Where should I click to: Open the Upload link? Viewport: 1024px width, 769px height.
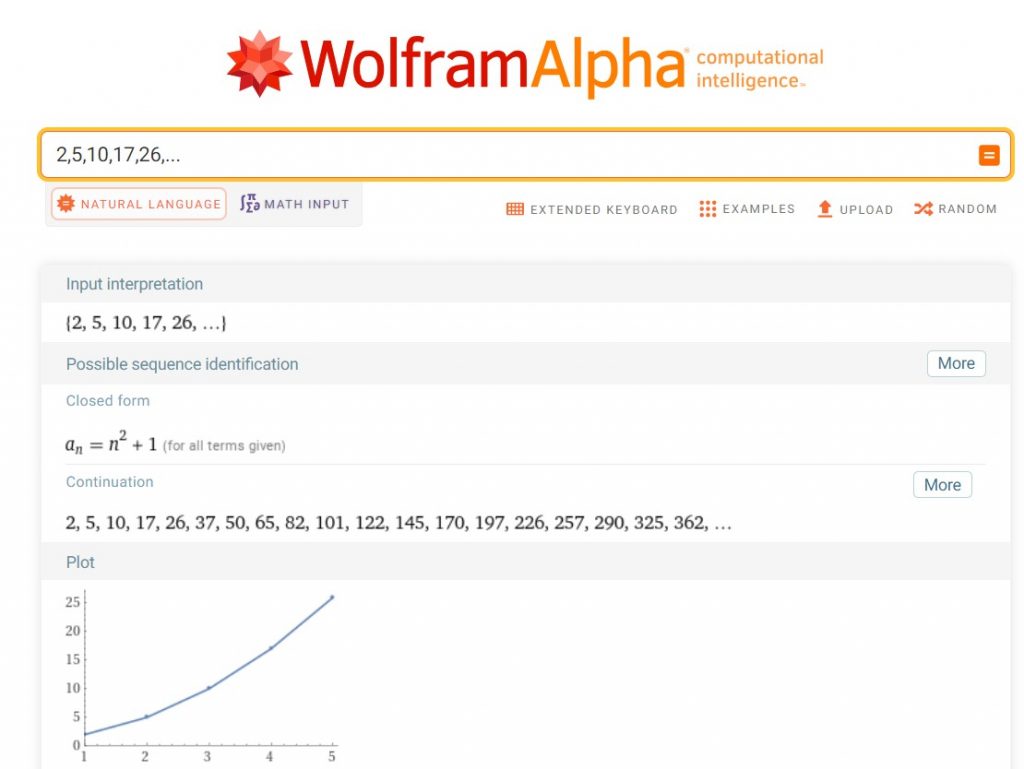[x=855, y=209]
